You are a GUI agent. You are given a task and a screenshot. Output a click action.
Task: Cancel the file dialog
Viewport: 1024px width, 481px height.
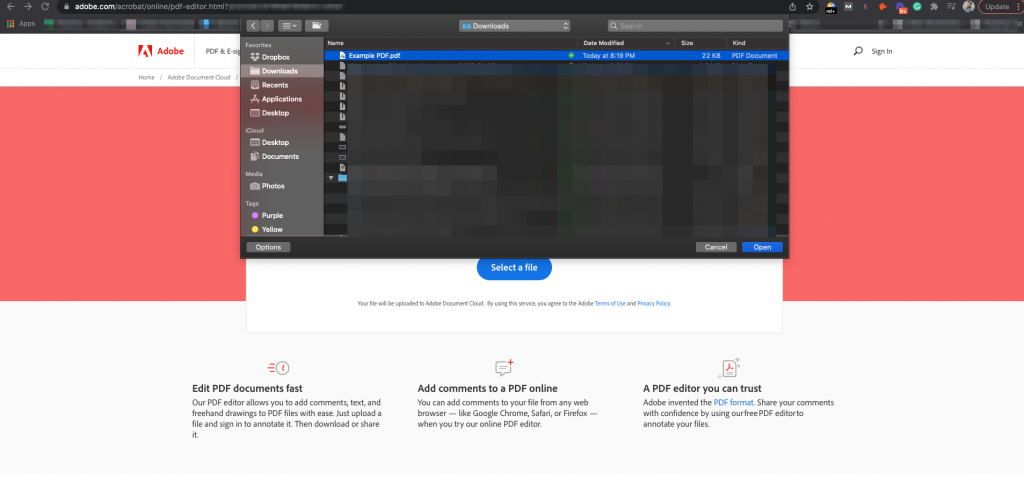[716, 247]
